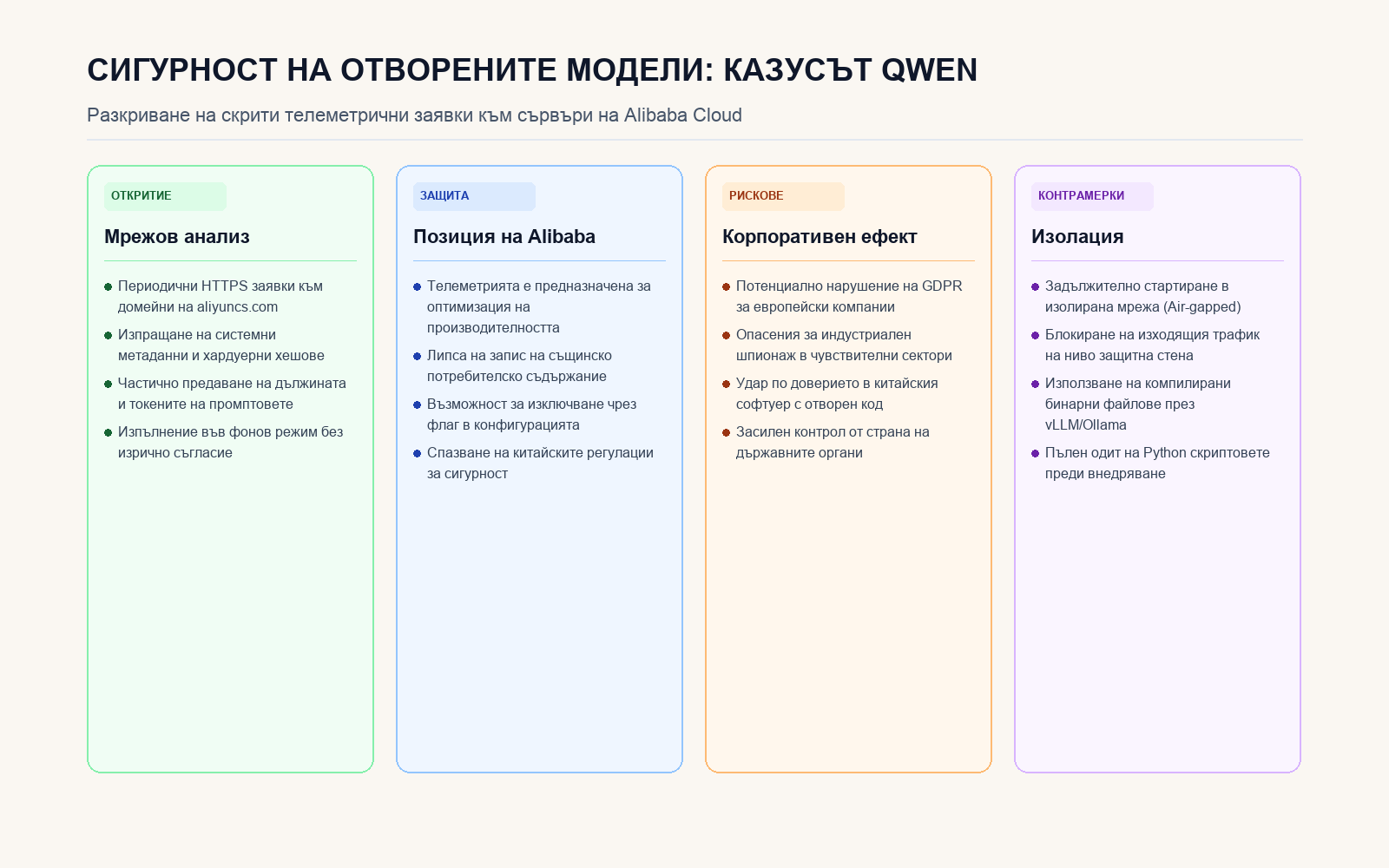
Task: Click the heading 'Изолация'
Action: pos(1077,237)
